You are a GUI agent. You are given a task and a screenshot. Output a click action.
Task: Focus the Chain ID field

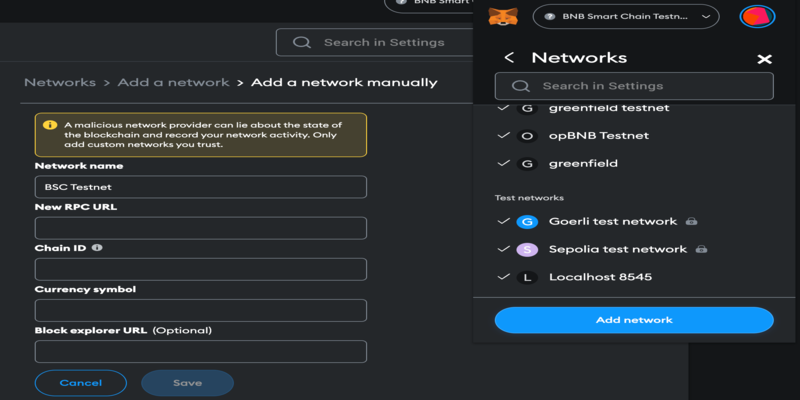(x=201, y=269)
